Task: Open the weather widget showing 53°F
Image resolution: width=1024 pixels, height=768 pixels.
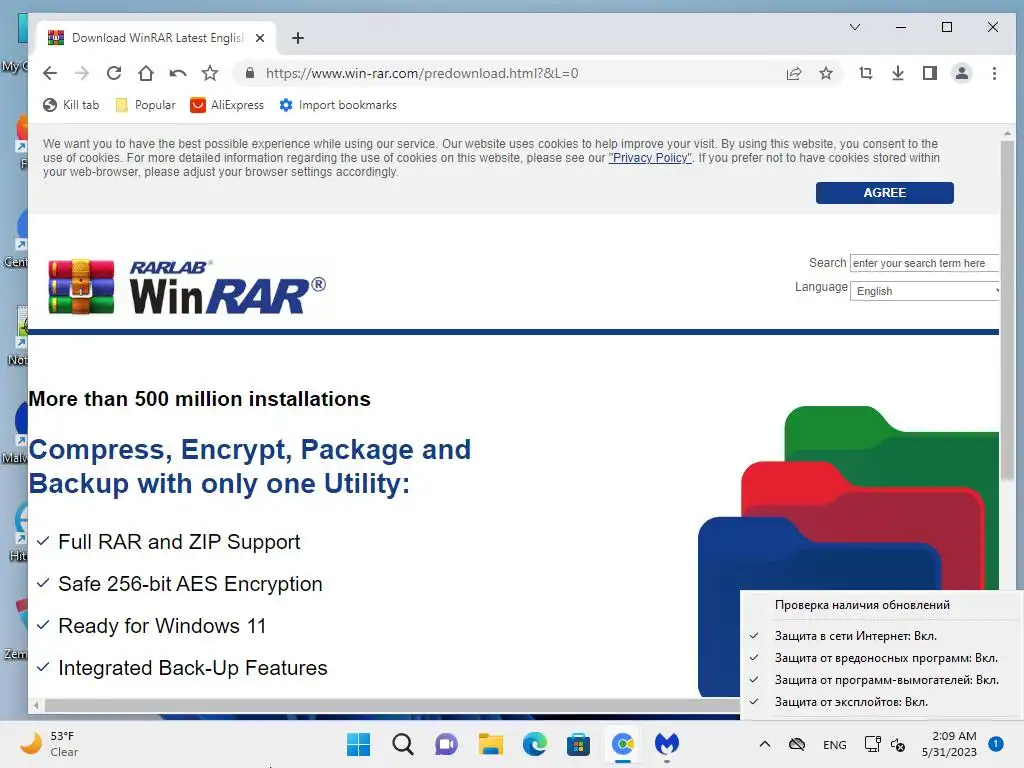Action: pyautogui.click(x=49, y=744)
